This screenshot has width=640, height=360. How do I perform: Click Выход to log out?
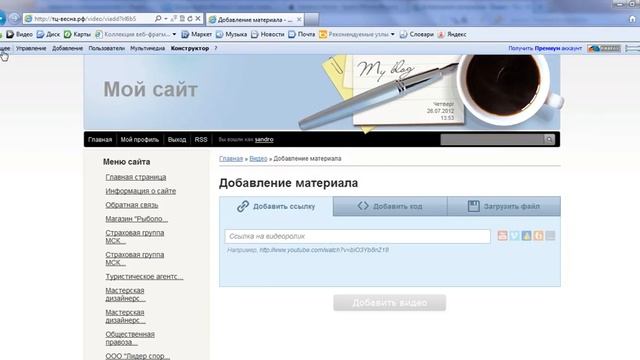[177, 140]
